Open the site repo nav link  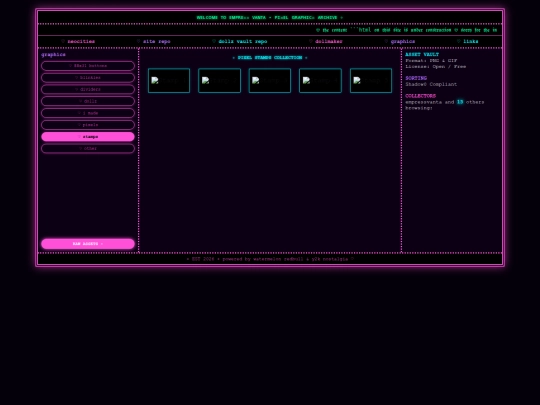pos(154,41)
